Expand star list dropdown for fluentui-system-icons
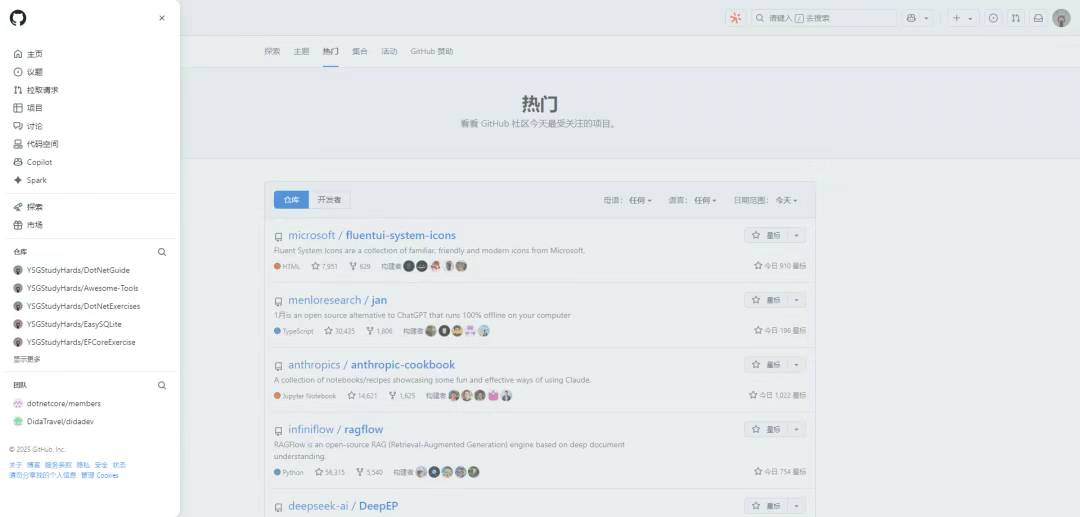Image resolution: width=1080 pixels, height=517 pixels. 796,235
